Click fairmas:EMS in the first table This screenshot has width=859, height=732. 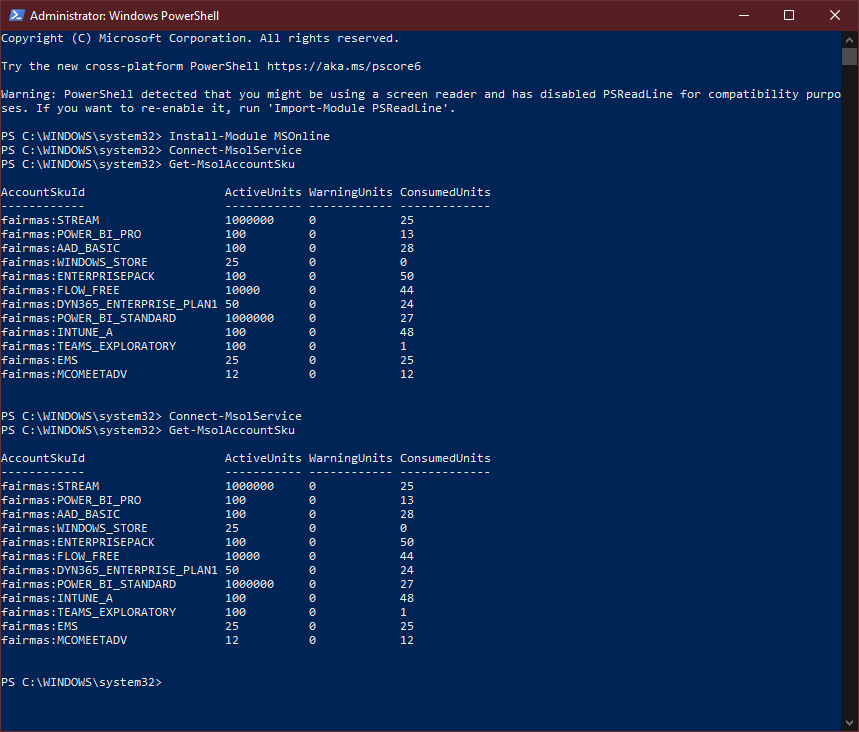tap(39, 361)
